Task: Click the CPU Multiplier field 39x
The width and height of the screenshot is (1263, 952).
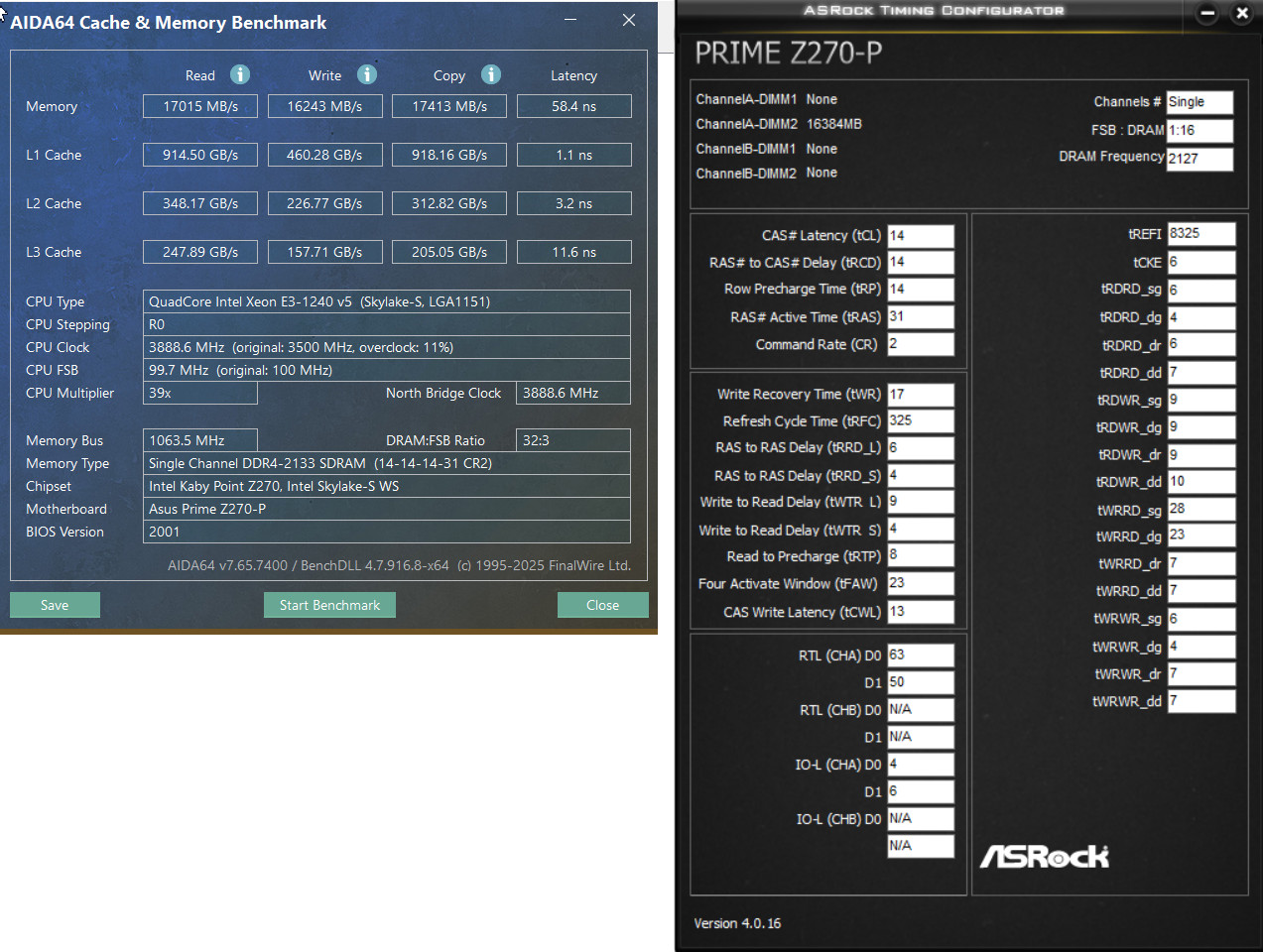Action: click(200, 393)
